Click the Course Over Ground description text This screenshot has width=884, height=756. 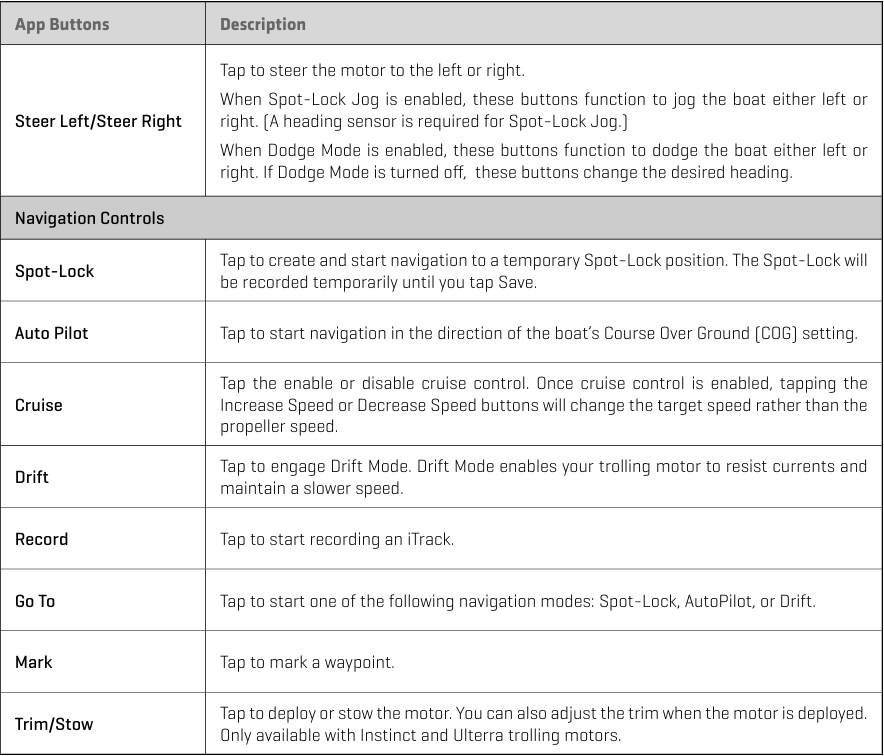(x=538, y=333)
